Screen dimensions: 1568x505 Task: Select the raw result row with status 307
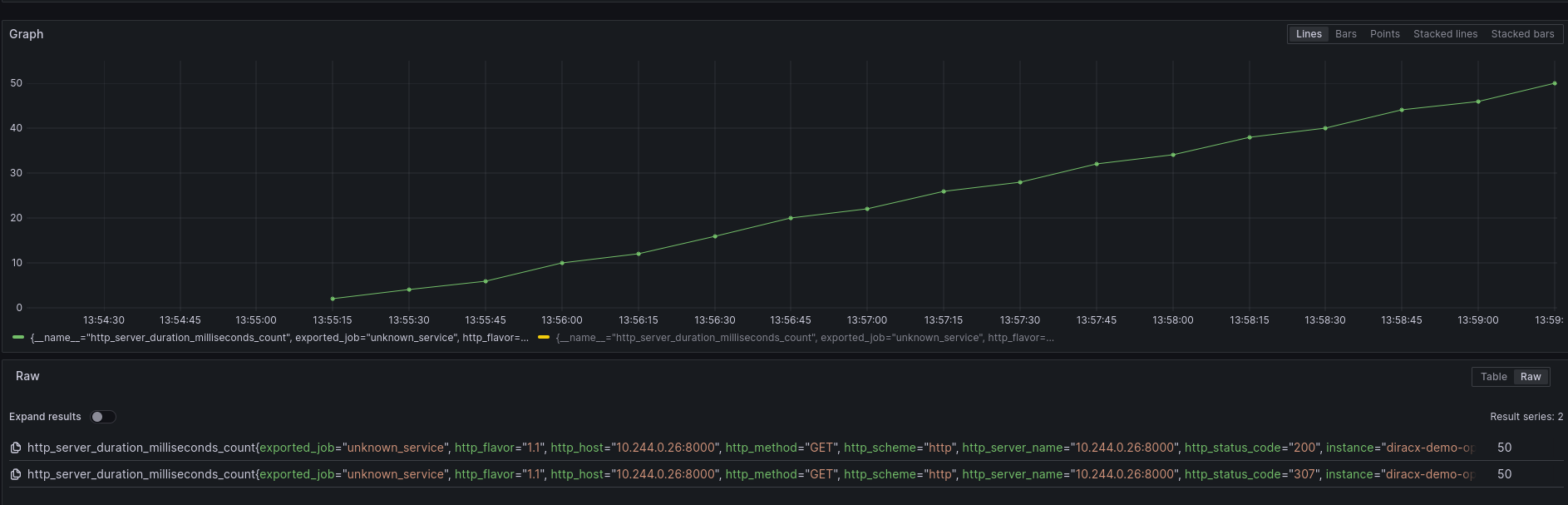748,474
